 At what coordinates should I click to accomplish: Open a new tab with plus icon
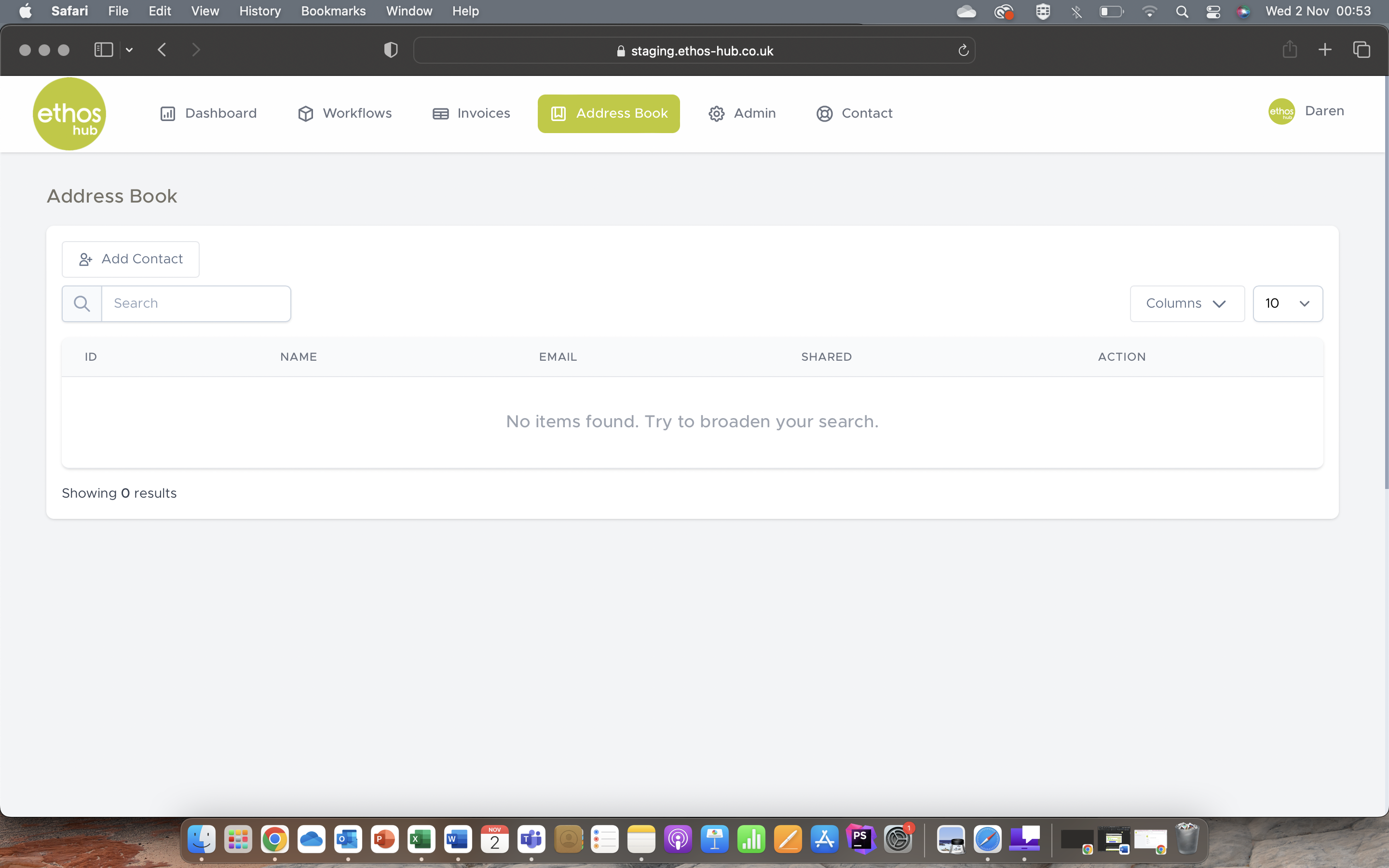pyautogui.click(x=1325, y=49)
